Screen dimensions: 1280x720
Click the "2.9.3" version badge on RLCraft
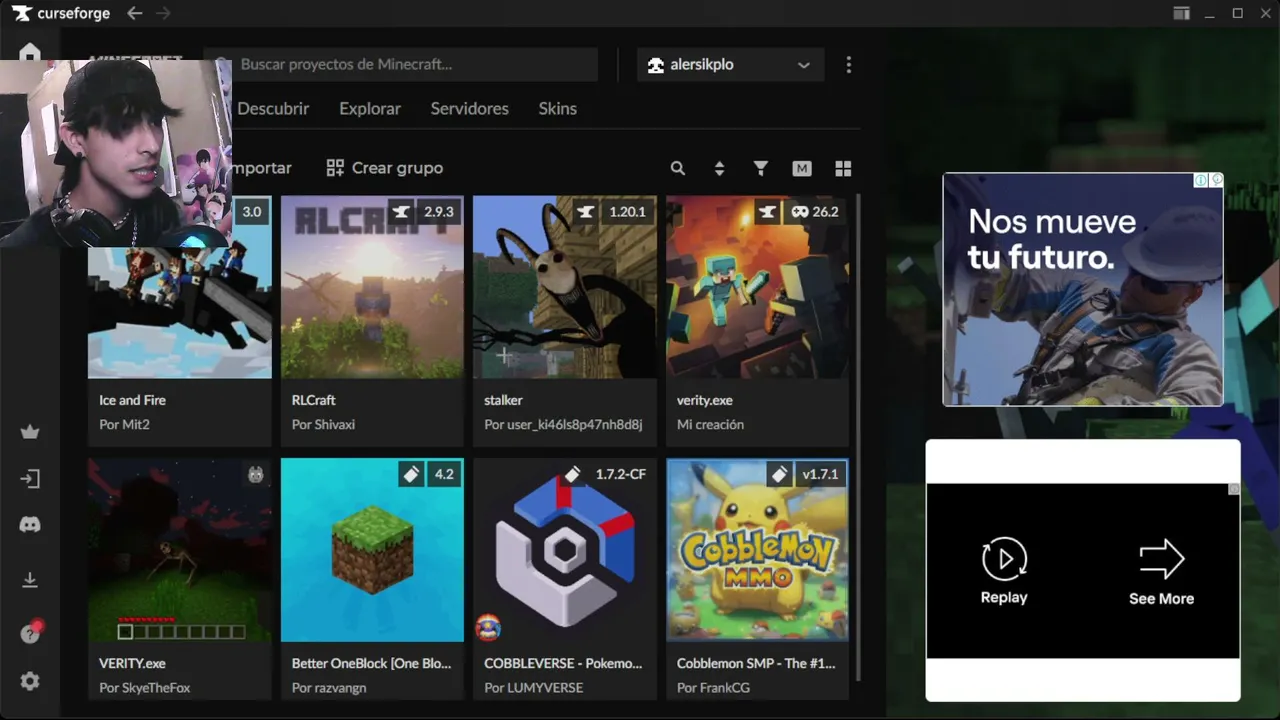pyautogui.click(x=439, y=212)
